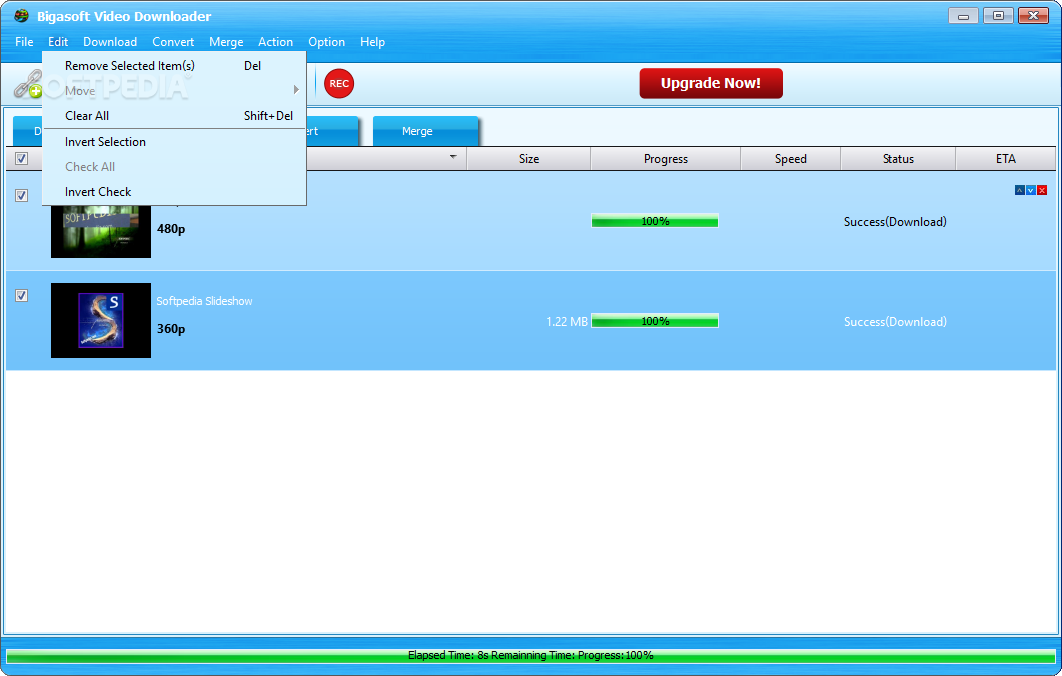Uncheck the Softpedia Slideshow checkbox

point(22,295)
